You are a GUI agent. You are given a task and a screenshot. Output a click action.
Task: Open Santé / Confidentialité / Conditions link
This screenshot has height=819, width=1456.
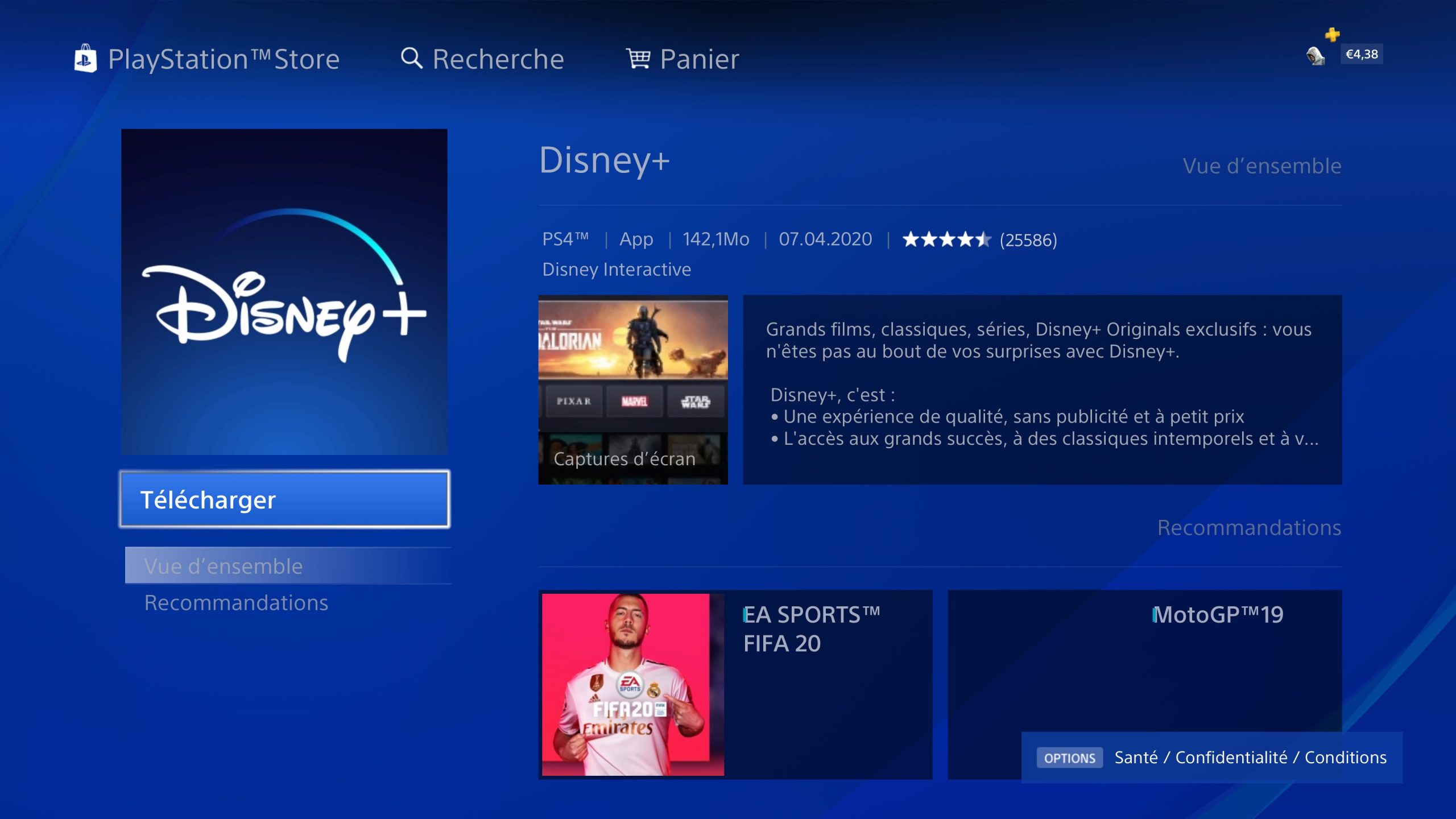click(1250, 758)
